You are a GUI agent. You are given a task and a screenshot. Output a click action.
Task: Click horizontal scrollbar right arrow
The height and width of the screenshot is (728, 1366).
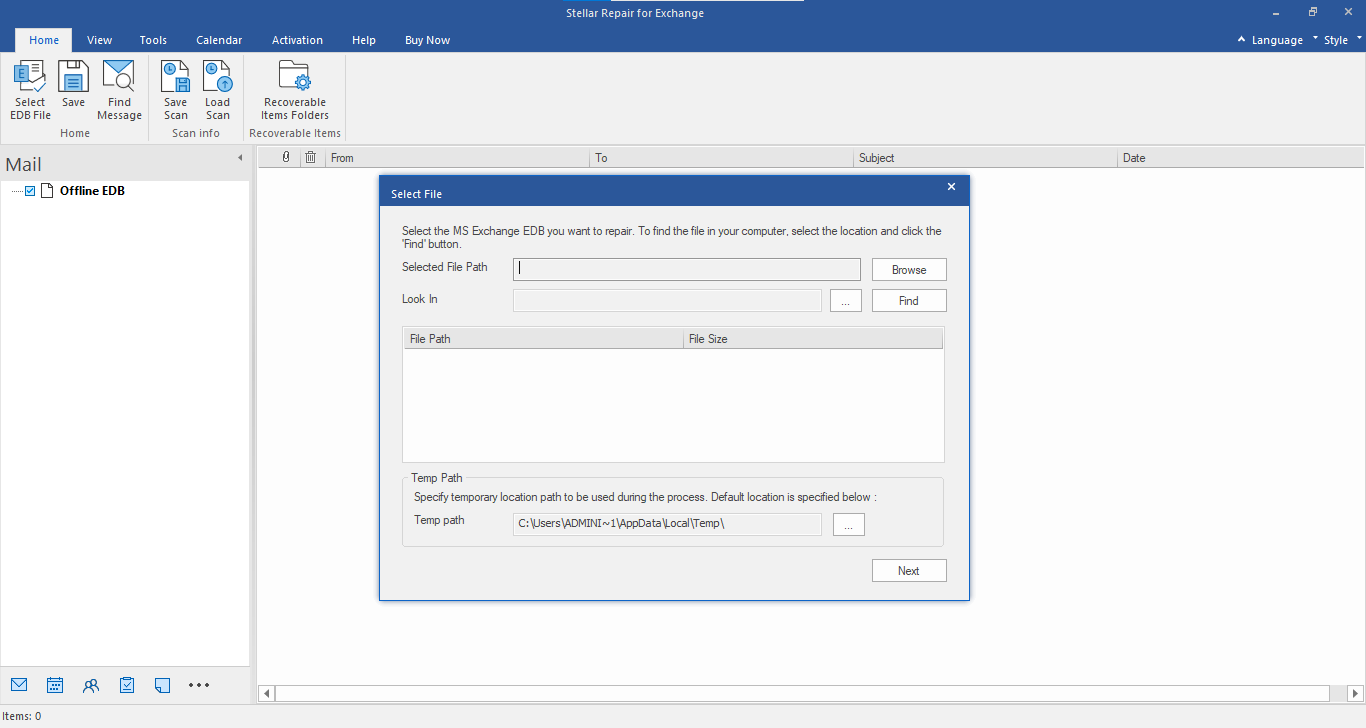(x=1355, y=693)
